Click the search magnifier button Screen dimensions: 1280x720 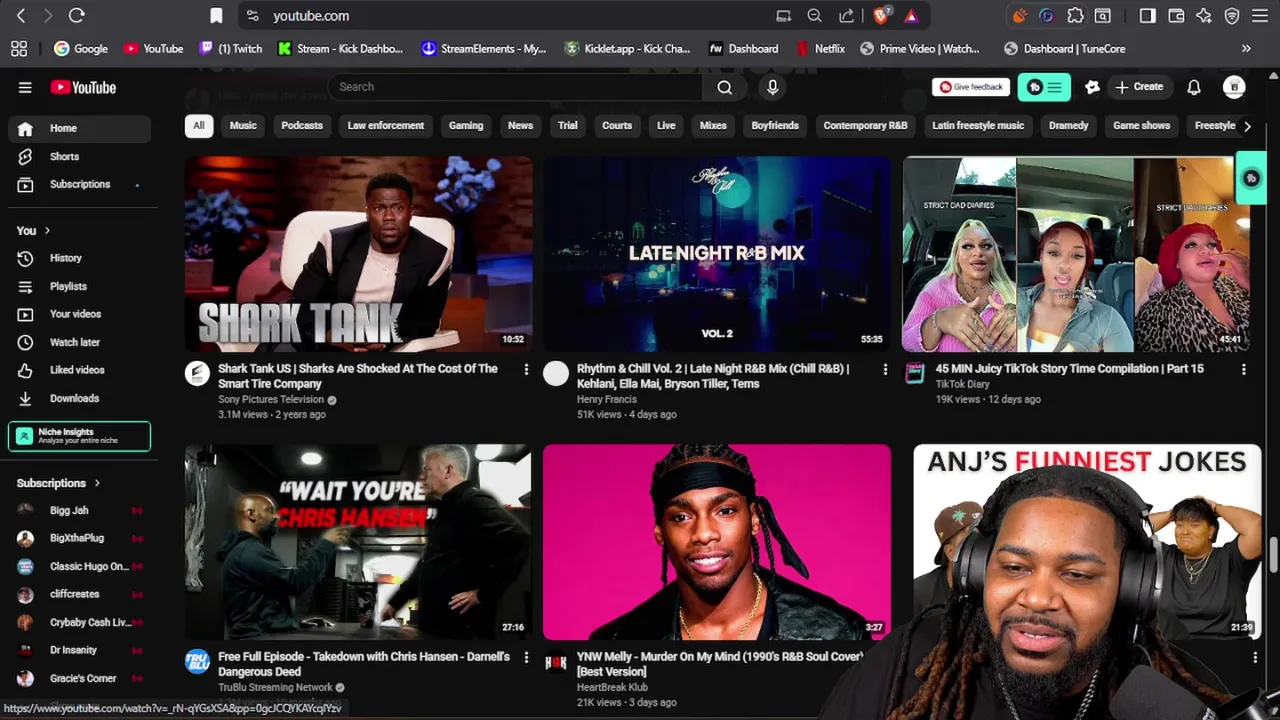point(724,87)
